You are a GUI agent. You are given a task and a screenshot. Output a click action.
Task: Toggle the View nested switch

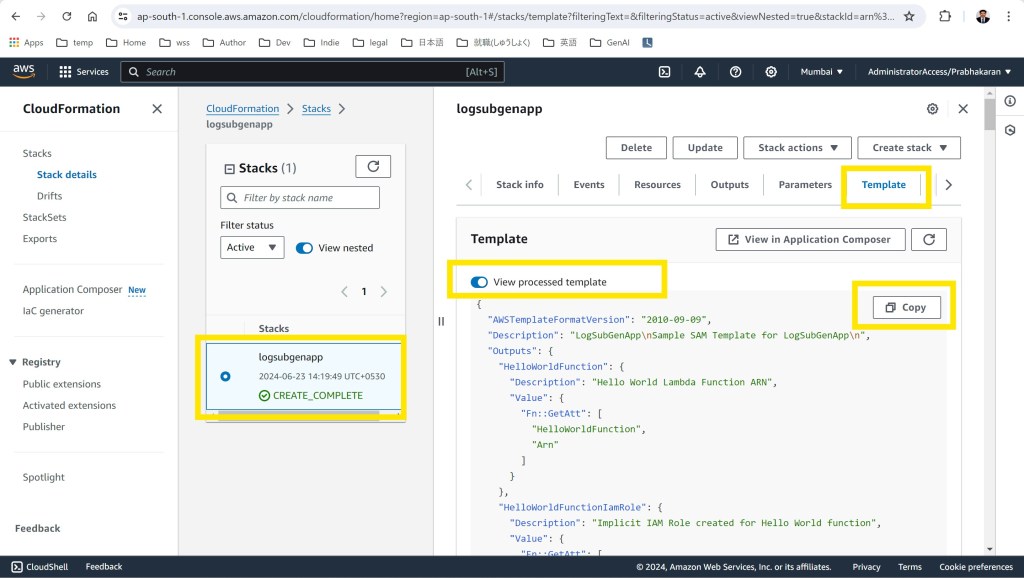point(304,248)
